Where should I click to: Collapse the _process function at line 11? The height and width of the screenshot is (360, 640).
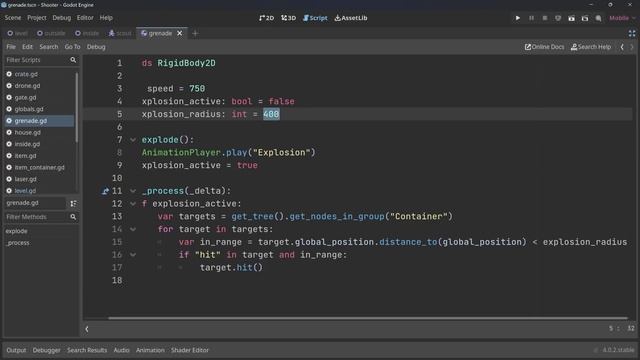(x=133, y=191)
